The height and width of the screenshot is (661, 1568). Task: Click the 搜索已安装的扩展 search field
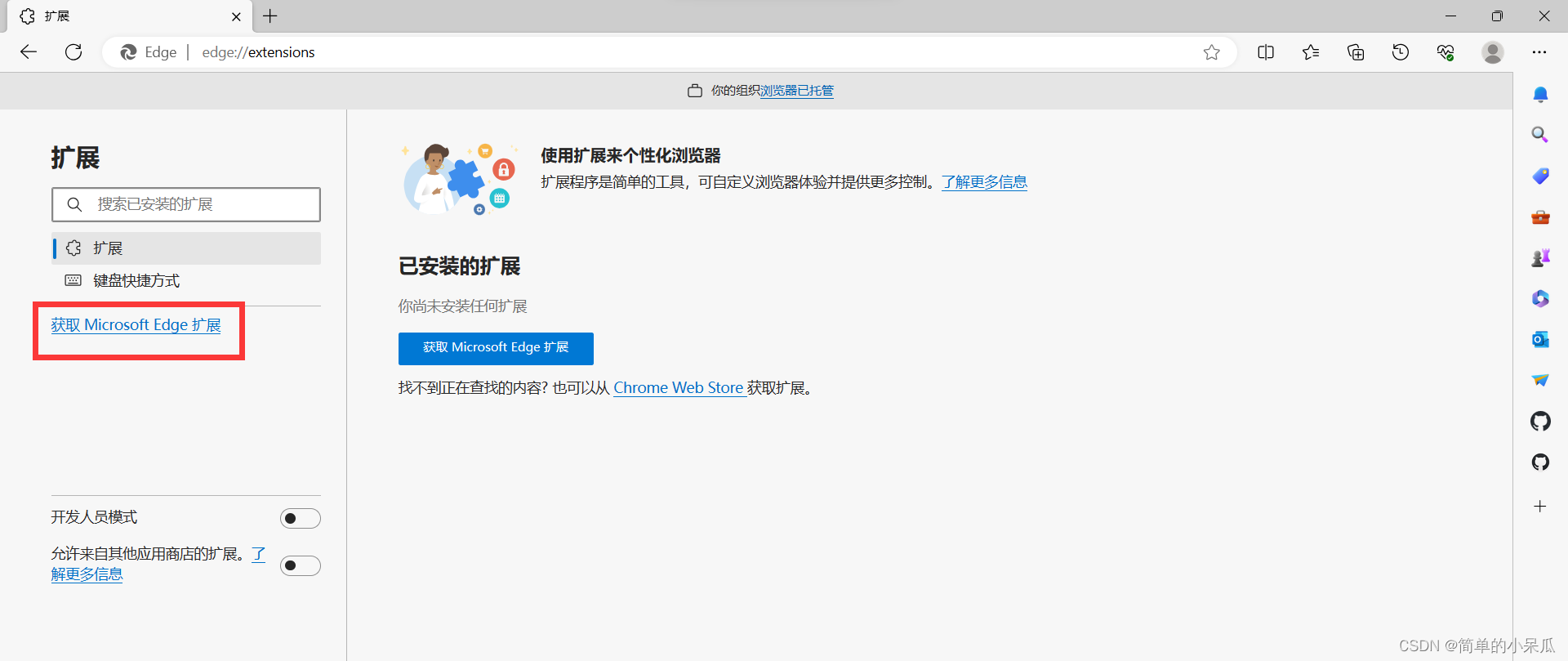click(186, 204)
